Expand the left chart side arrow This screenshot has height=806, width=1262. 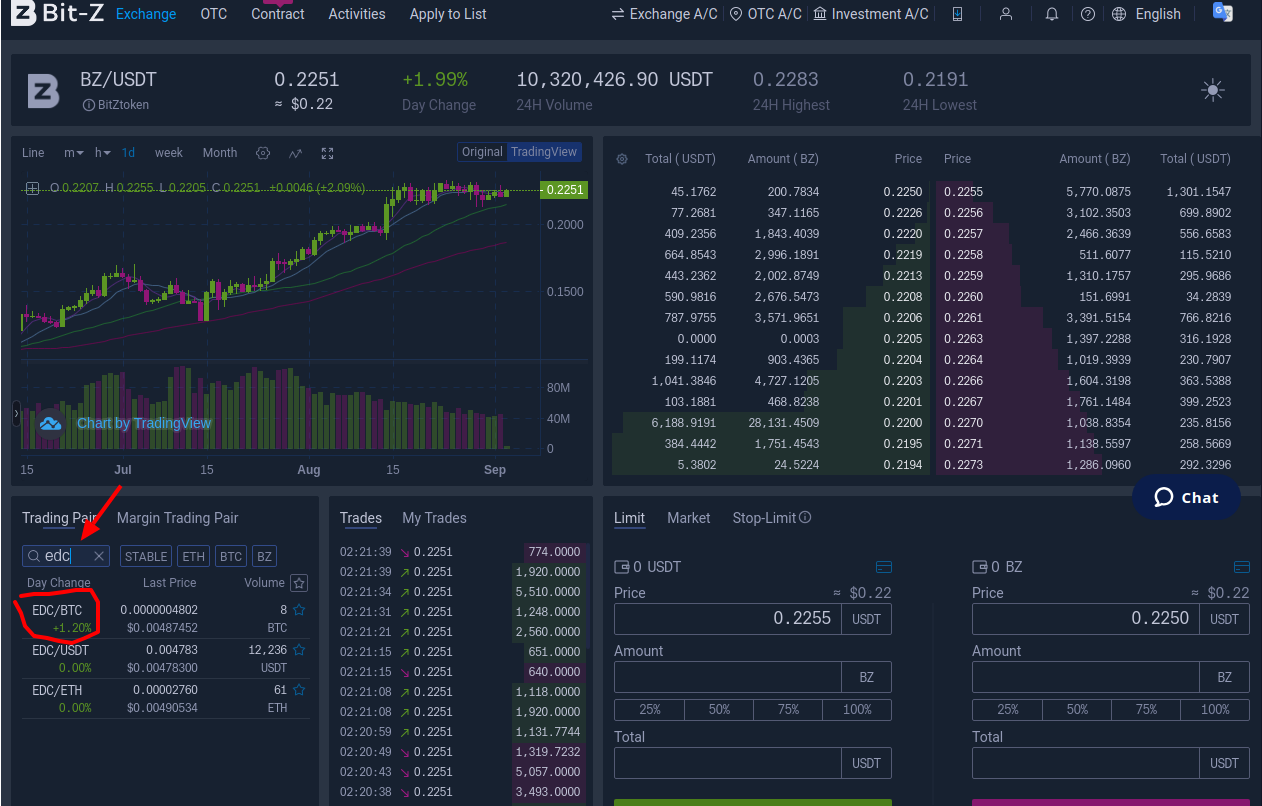(x=16, y=413)
